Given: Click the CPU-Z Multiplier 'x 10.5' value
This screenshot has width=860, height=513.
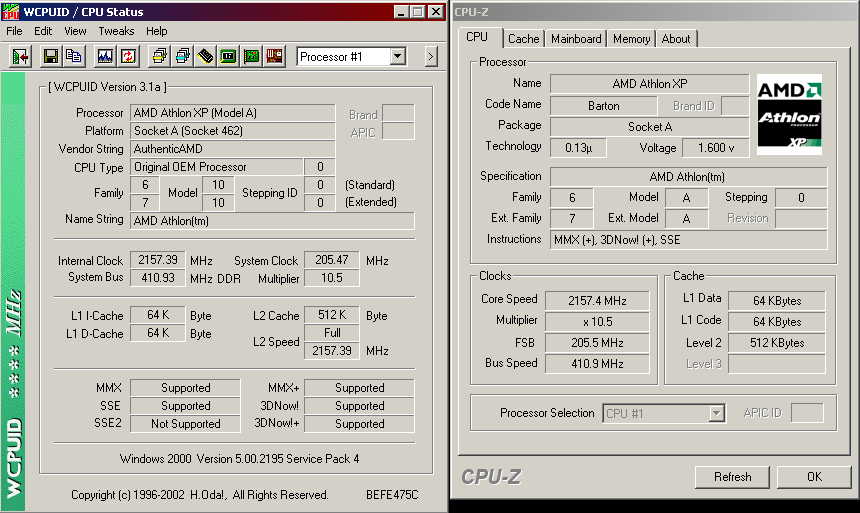Looking at the screenshot, I should (x=597, y=322).
